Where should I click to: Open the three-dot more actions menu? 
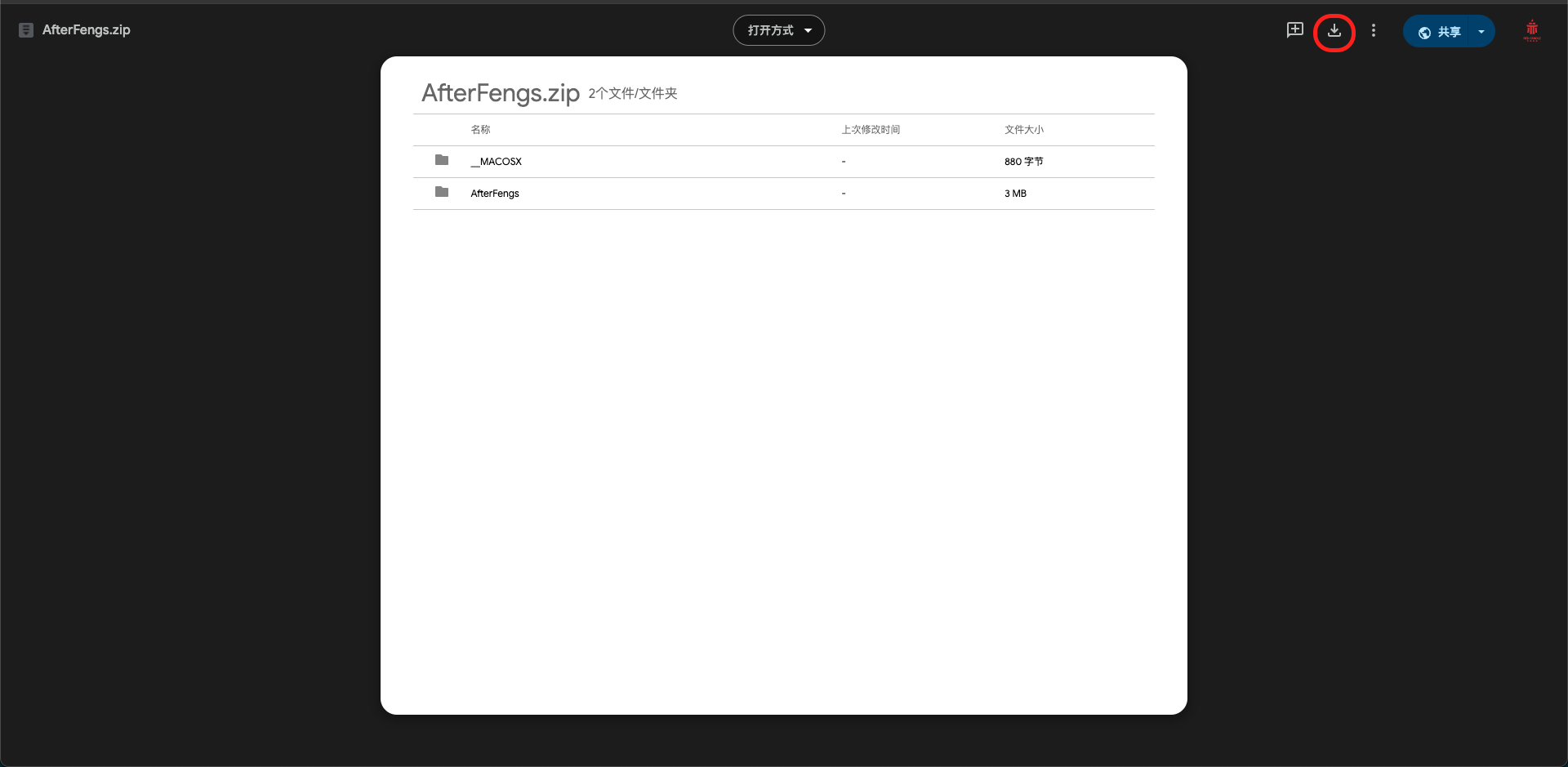pyautogui.click(x=1374, y=30)
